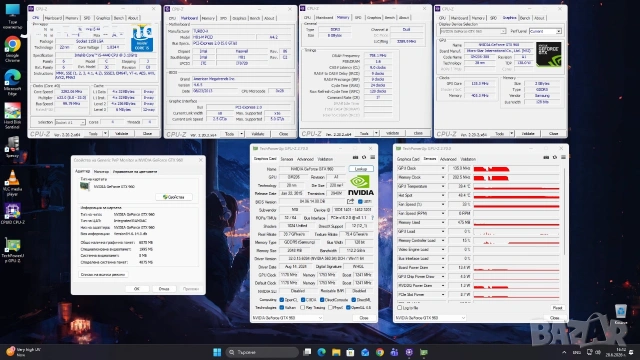The width and height of the screenshot is (640, 360).
Task: Switch to Bench tab in CPU-Z CPU window
Action: (x=118, y=18)
